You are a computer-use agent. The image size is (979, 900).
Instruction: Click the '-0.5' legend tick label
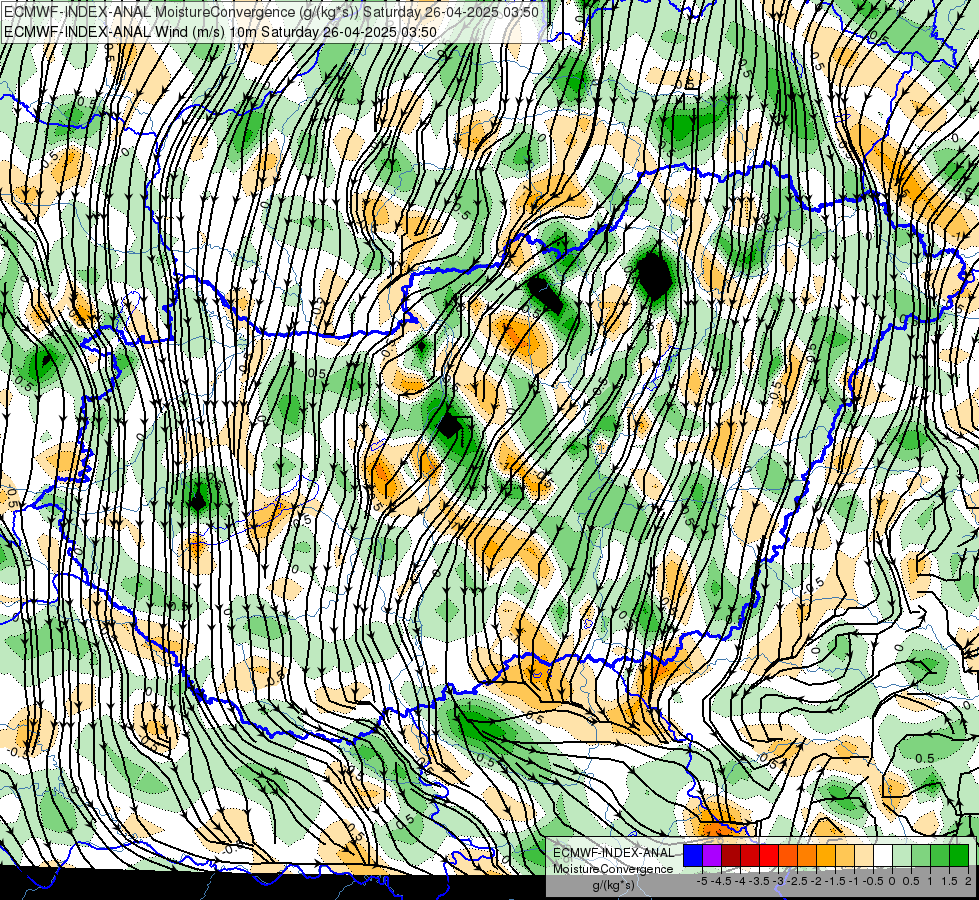[873, 881]
